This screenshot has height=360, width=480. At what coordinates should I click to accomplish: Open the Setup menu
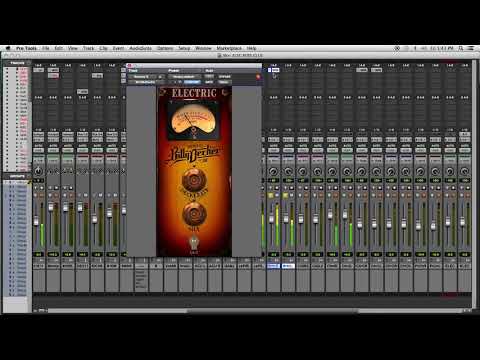tap(184, 48)
